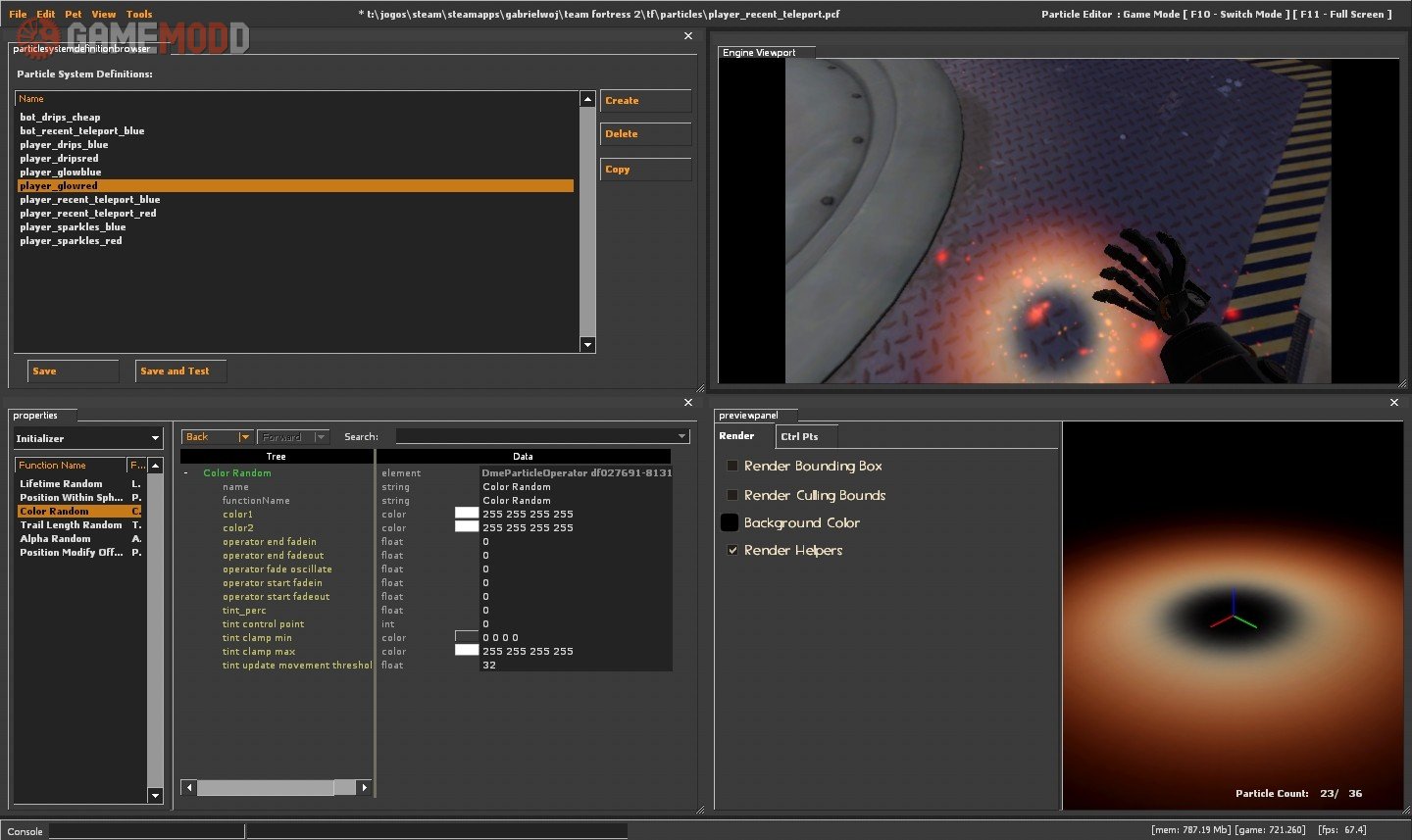The image size is (1412, 840).
Task: Click right scroll arrow under Tree view
Action: [365, 787]
